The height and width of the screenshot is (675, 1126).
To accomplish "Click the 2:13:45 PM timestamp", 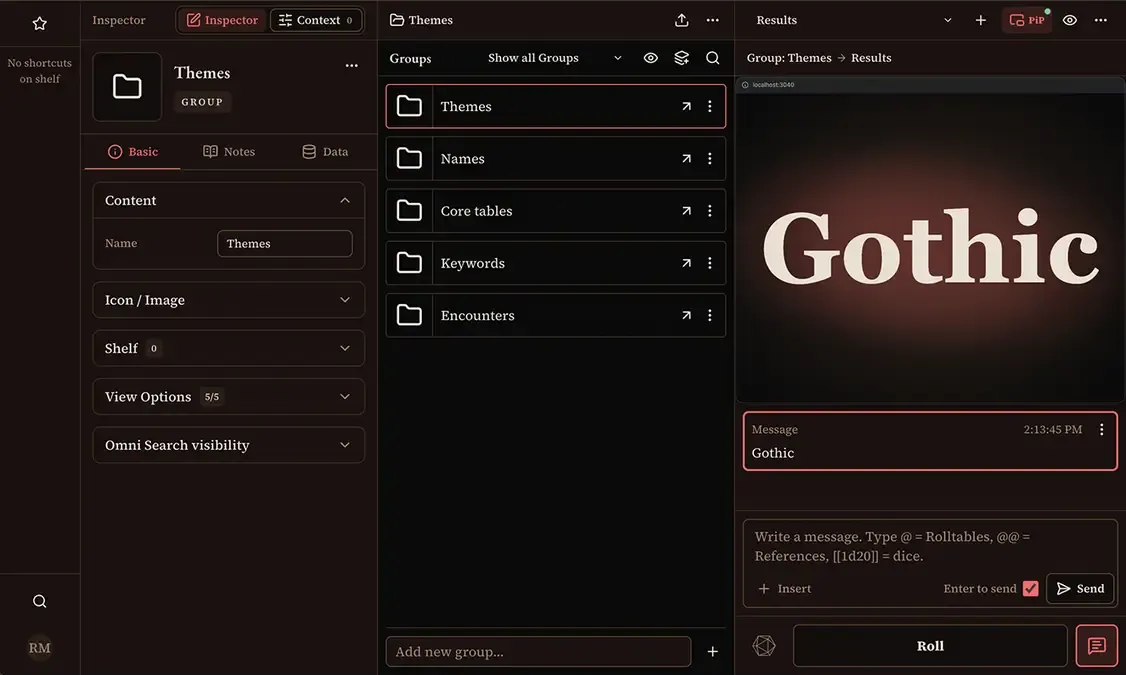I will coord(1053,429).
